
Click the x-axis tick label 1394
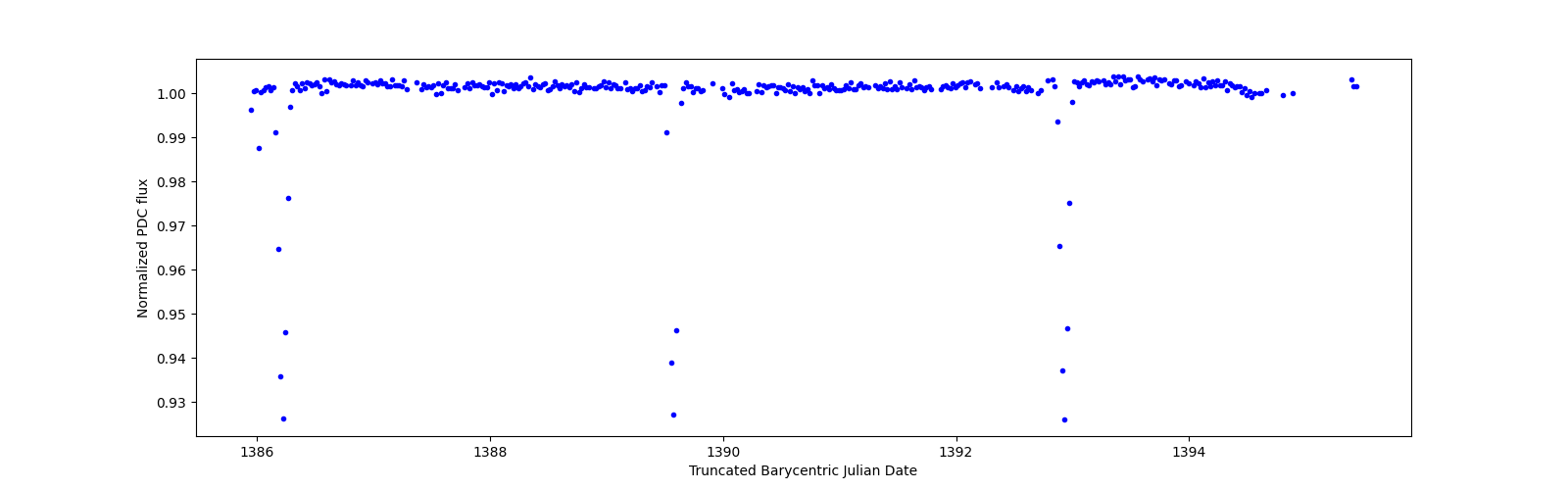pos(1189,452)
